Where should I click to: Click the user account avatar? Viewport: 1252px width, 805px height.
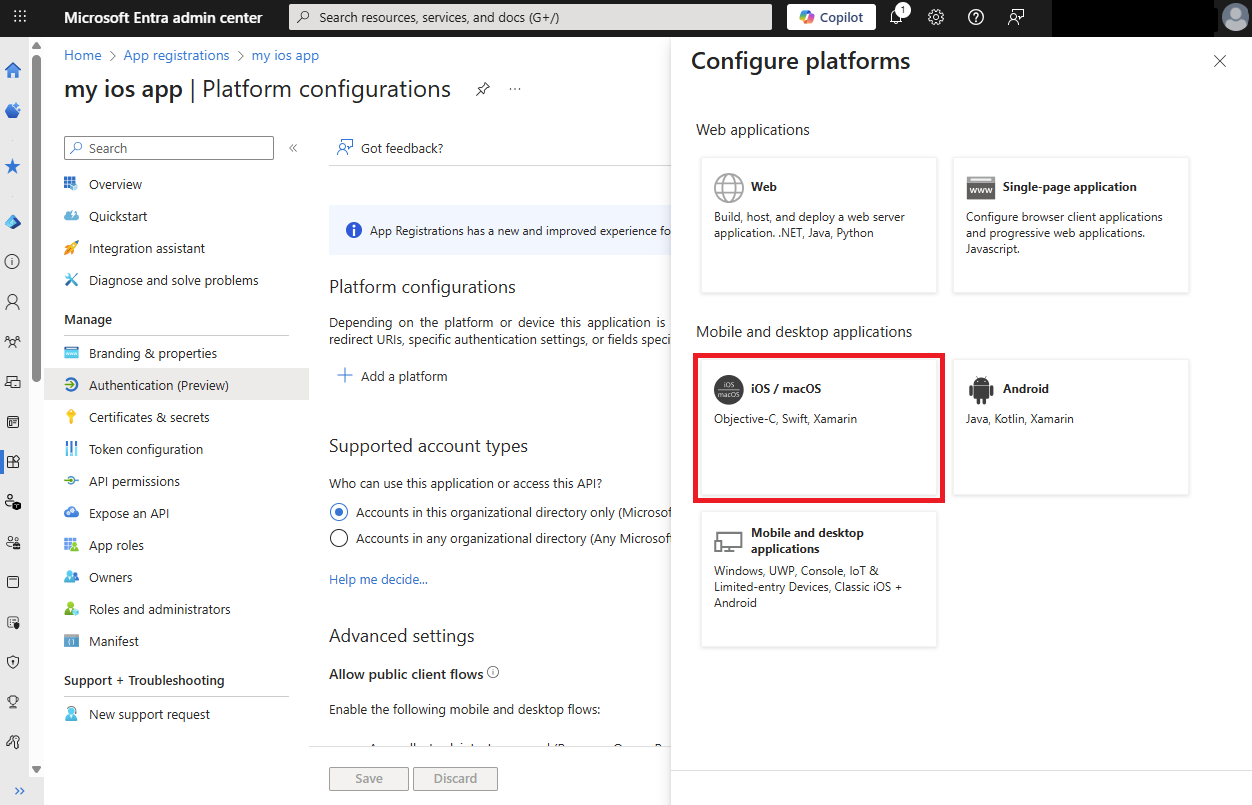click(x=1235, y=17)
